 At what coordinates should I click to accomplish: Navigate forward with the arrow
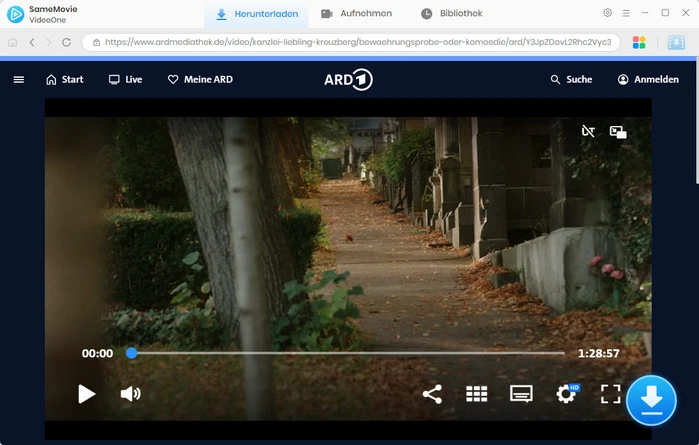pyautogui.click(x=49, y=42)
